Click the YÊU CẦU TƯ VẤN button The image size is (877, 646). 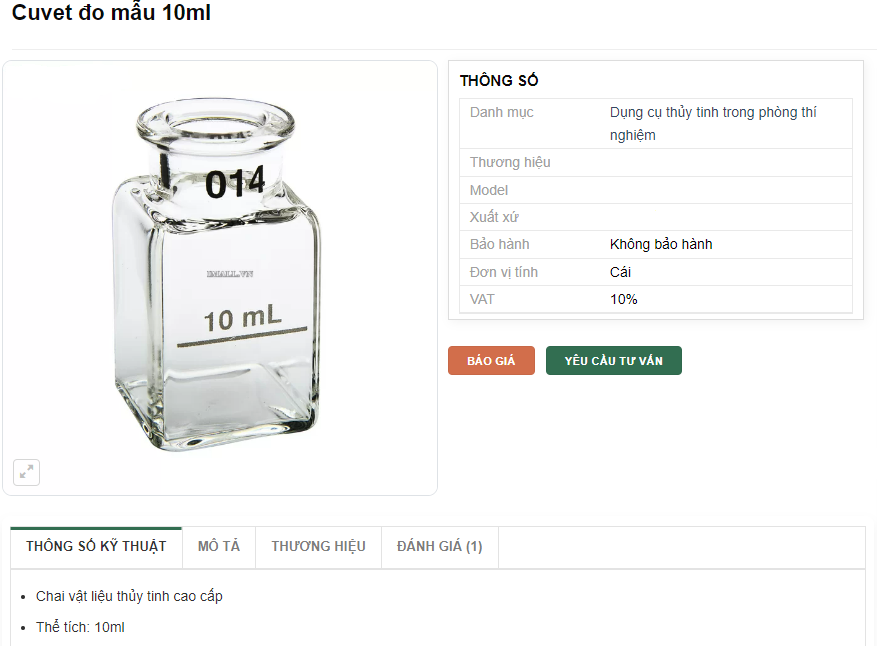[613, 361]
